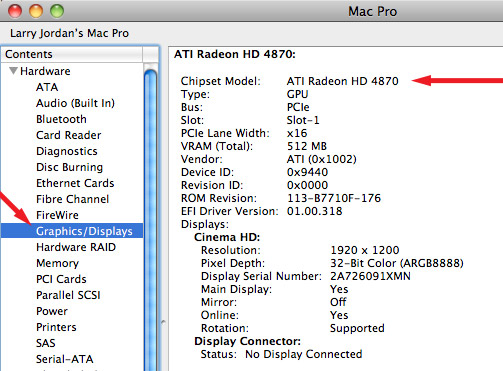503x371 pixels.
Task: Click the serial number 2A726091XMN
Action: (x=370, y=276)
